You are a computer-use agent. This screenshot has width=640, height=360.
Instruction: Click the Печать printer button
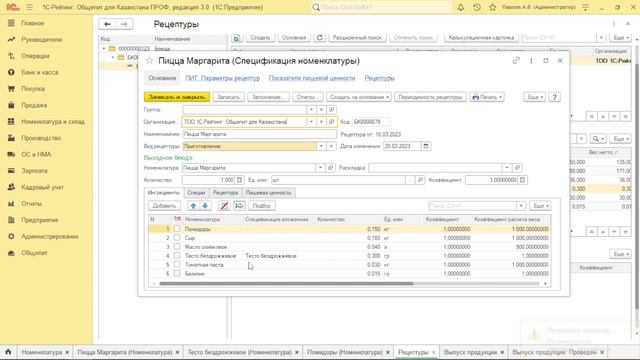click(x=487, y=97)
